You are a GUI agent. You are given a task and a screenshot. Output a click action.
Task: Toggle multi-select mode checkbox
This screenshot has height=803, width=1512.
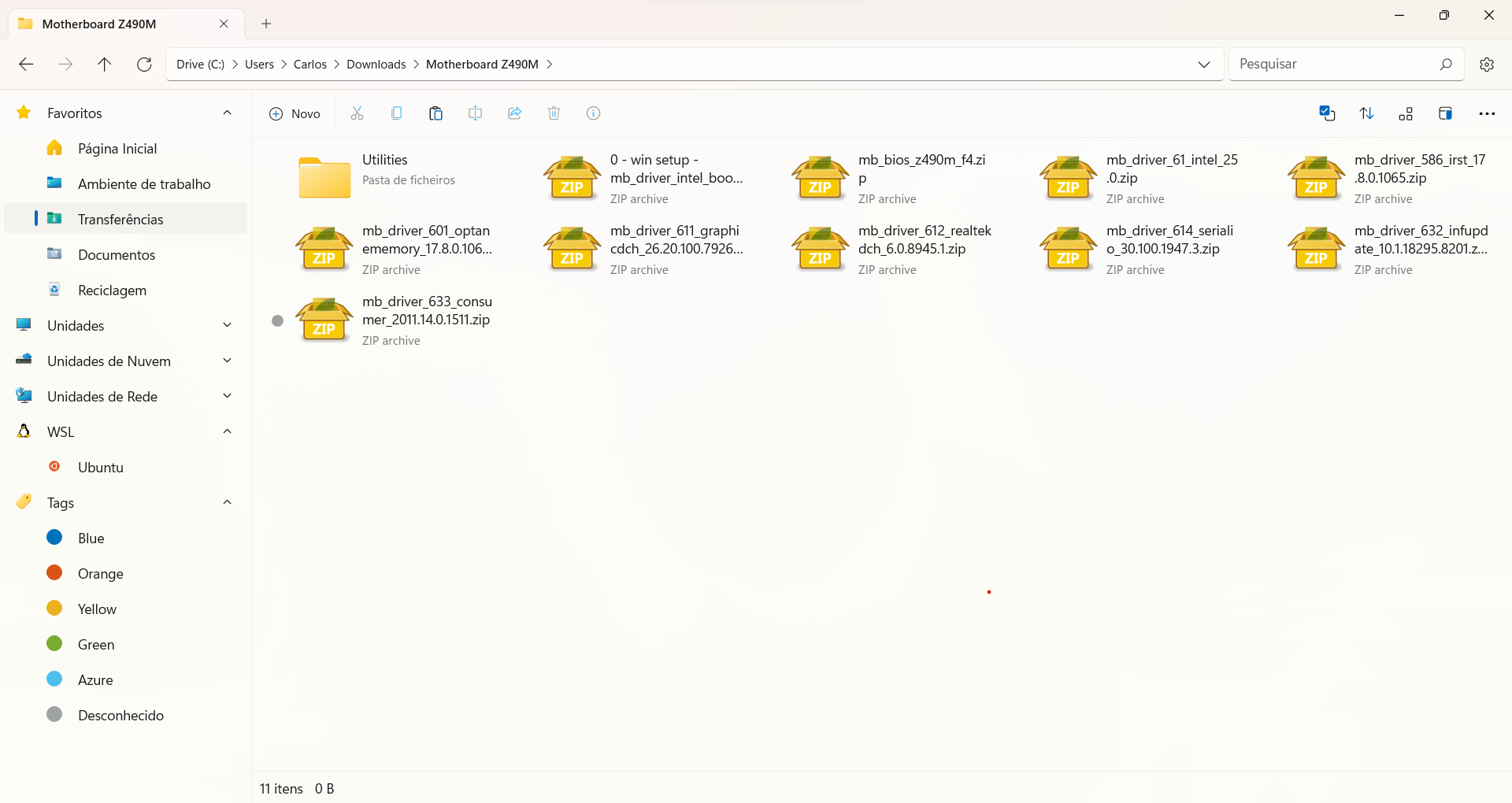(x=1327, y=113)
